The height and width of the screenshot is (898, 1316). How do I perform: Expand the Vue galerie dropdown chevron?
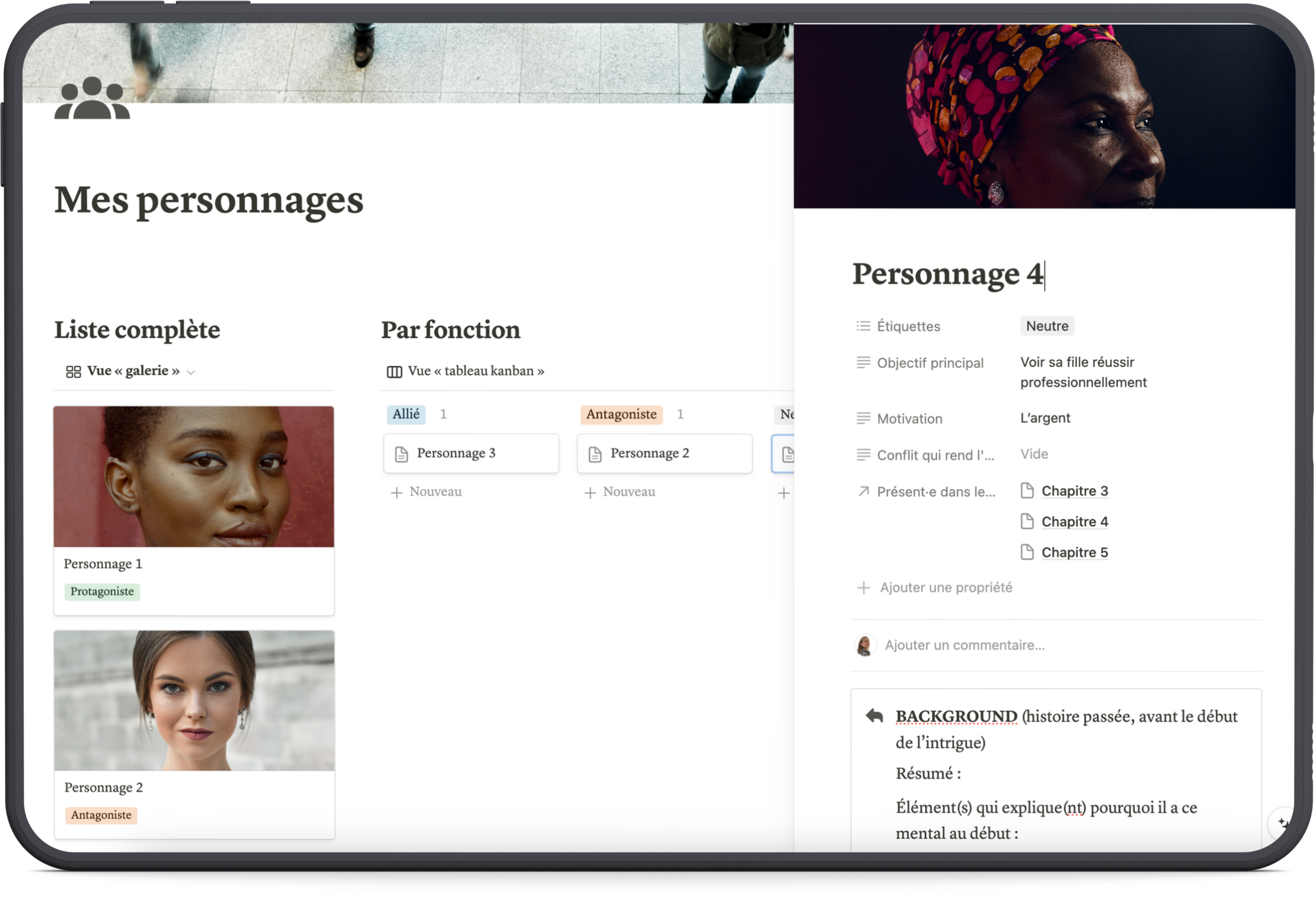[x=191, y=372]
